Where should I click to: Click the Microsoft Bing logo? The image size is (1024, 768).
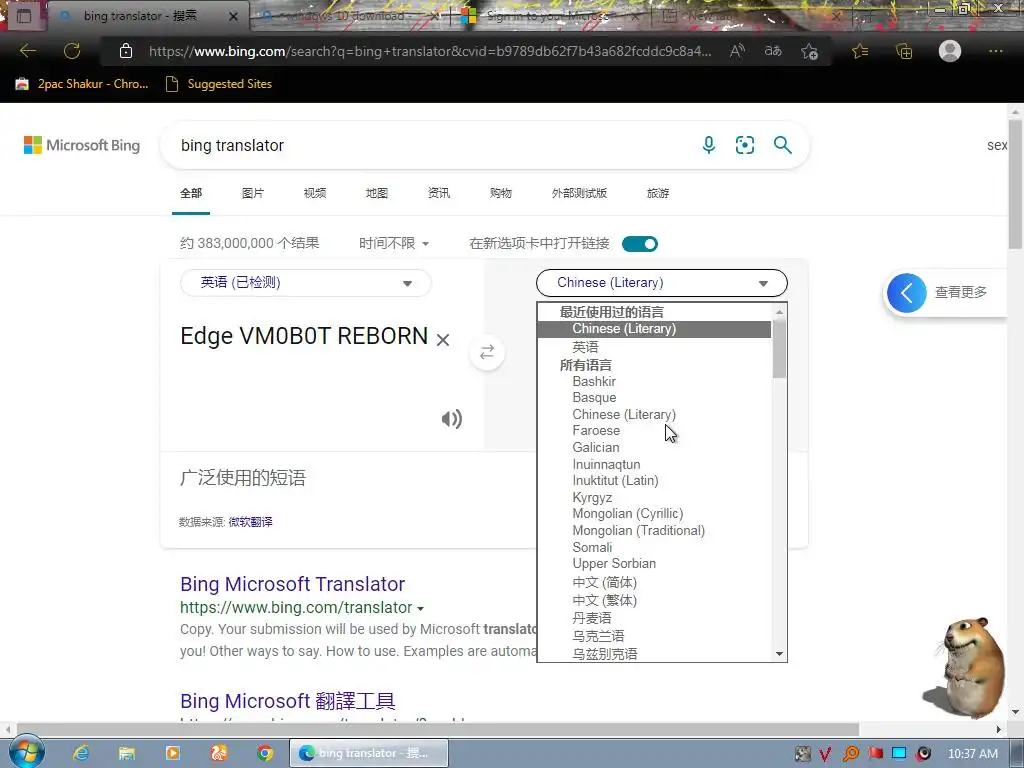[x=82, y=145]
